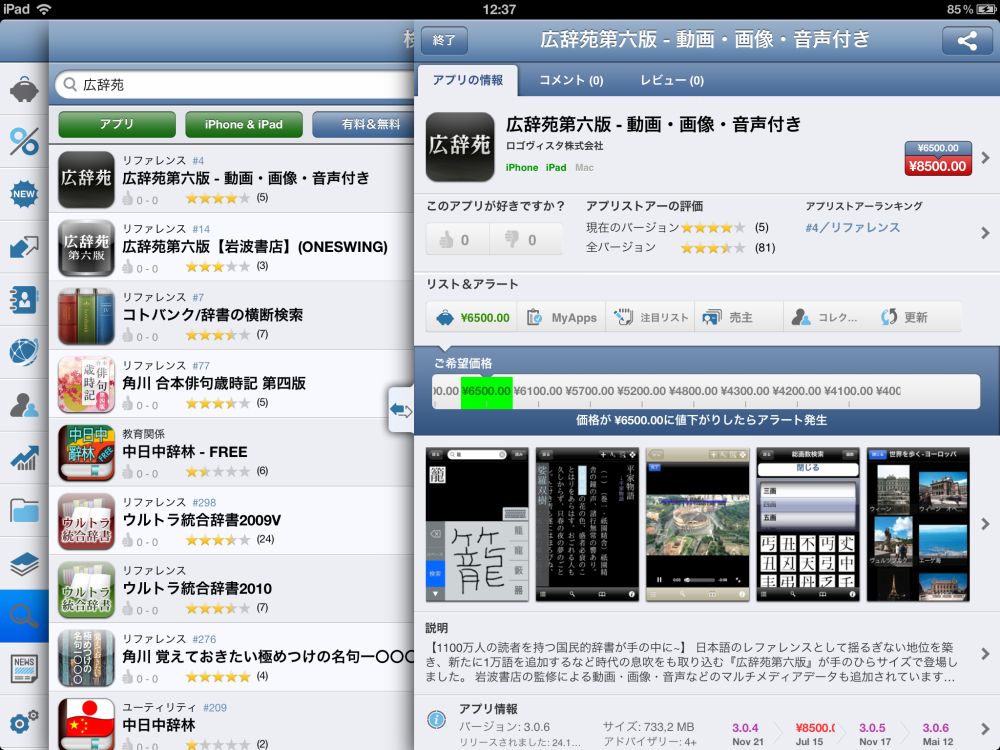This screenshot has width=1000, height=750.
Task: Select the ユーティリティ 中日中辞林 row
Action: tap(232, 721)
